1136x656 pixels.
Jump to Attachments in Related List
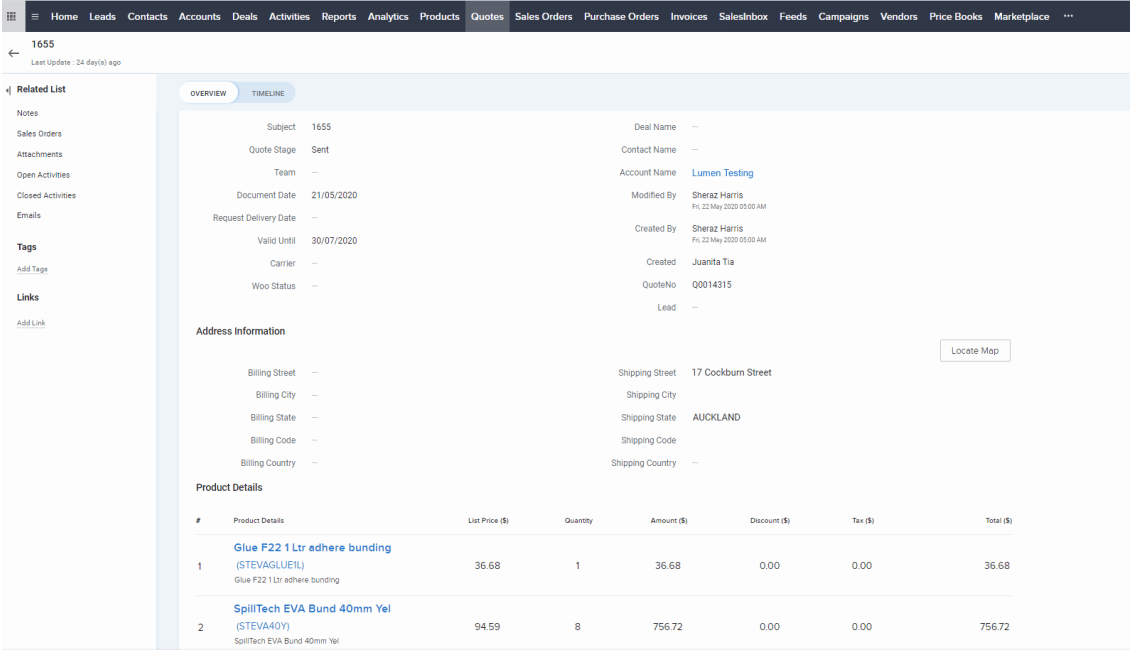(x=39, y=154)
